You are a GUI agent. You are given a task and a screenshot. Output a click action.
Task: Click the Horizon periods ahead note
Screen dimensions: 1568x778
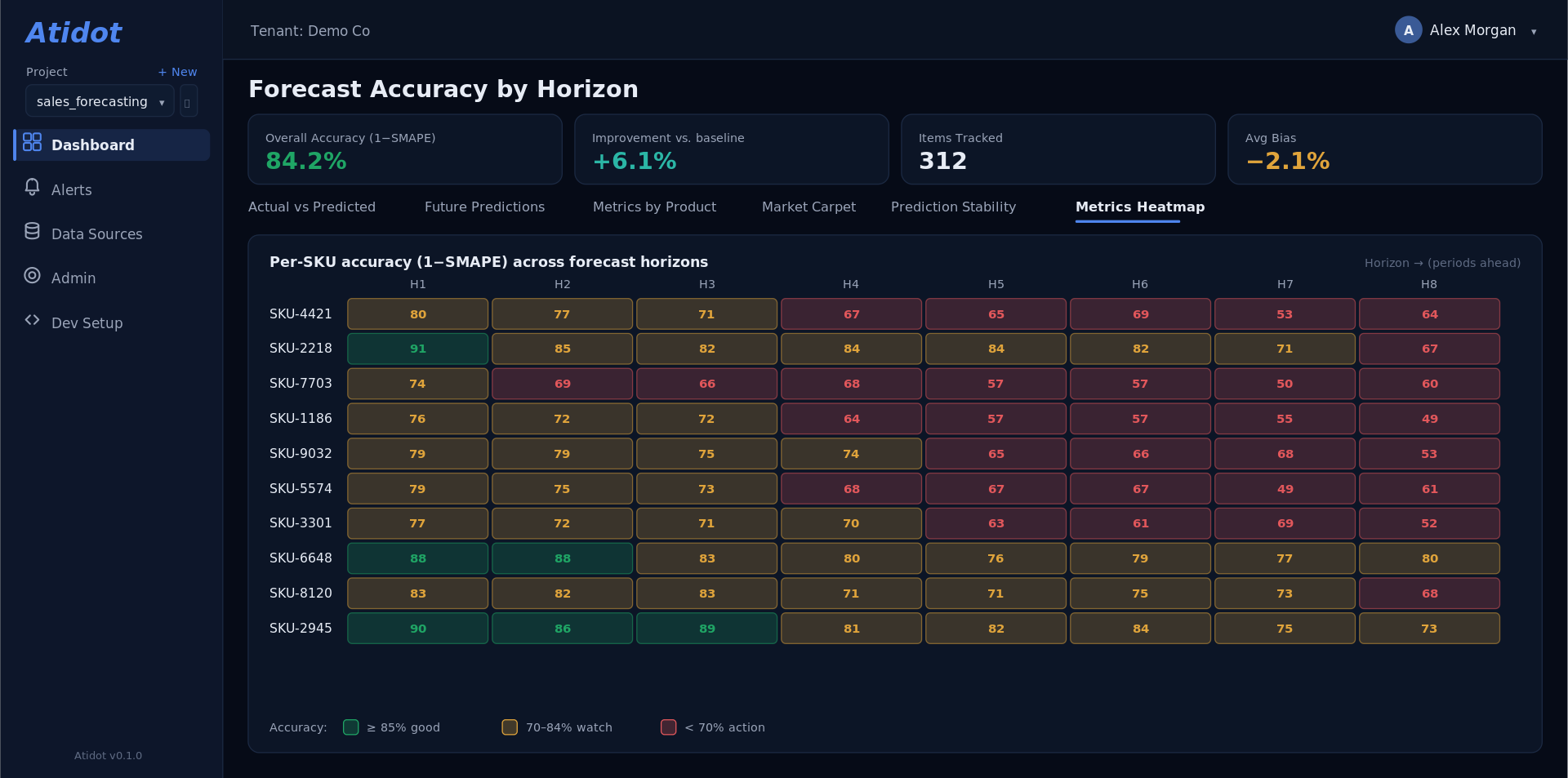click(1442, 263)
